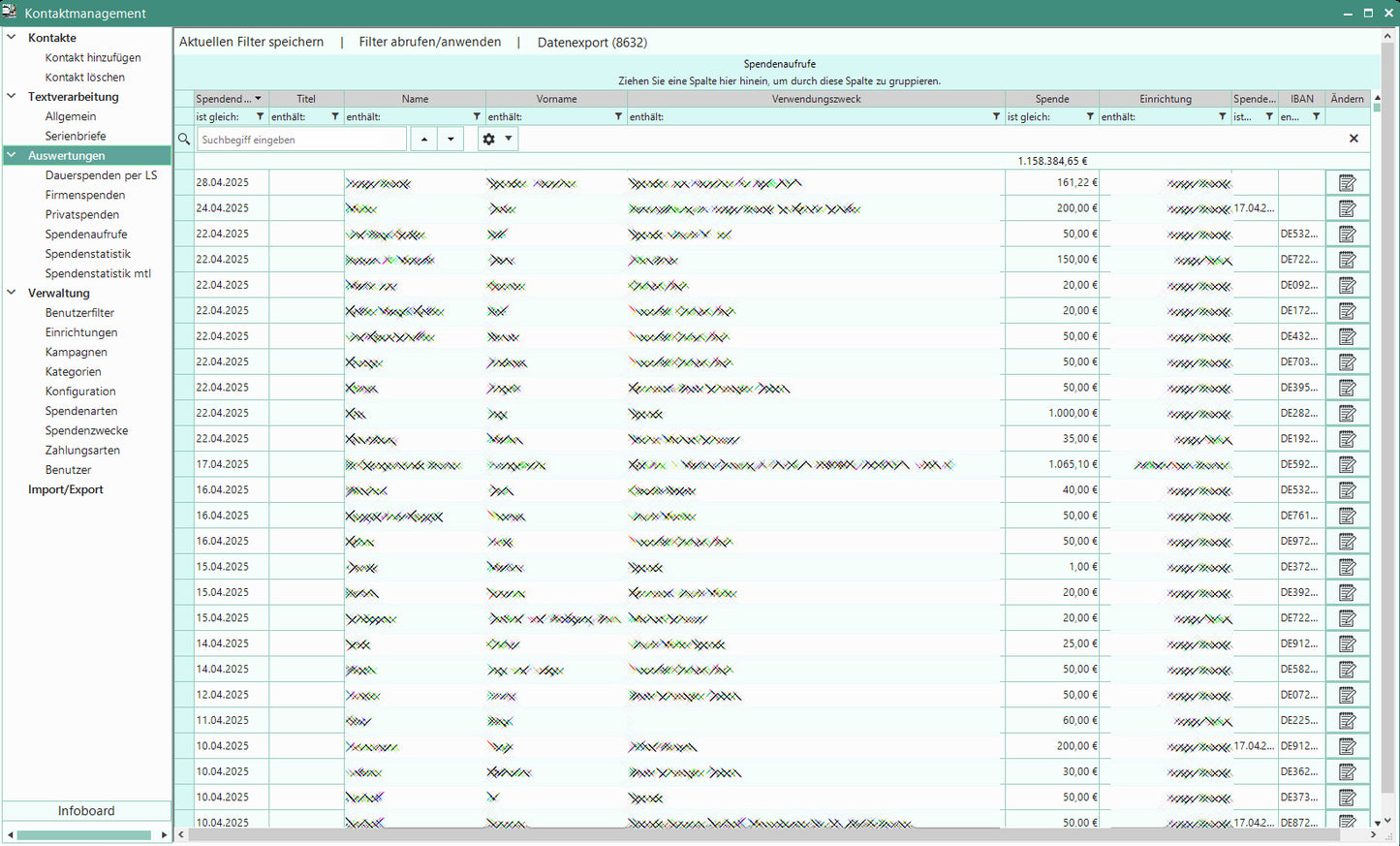The image size is (1400, 846).
Task: Click Aktuellen Filter speichern
Action: [x=252, y=43]
